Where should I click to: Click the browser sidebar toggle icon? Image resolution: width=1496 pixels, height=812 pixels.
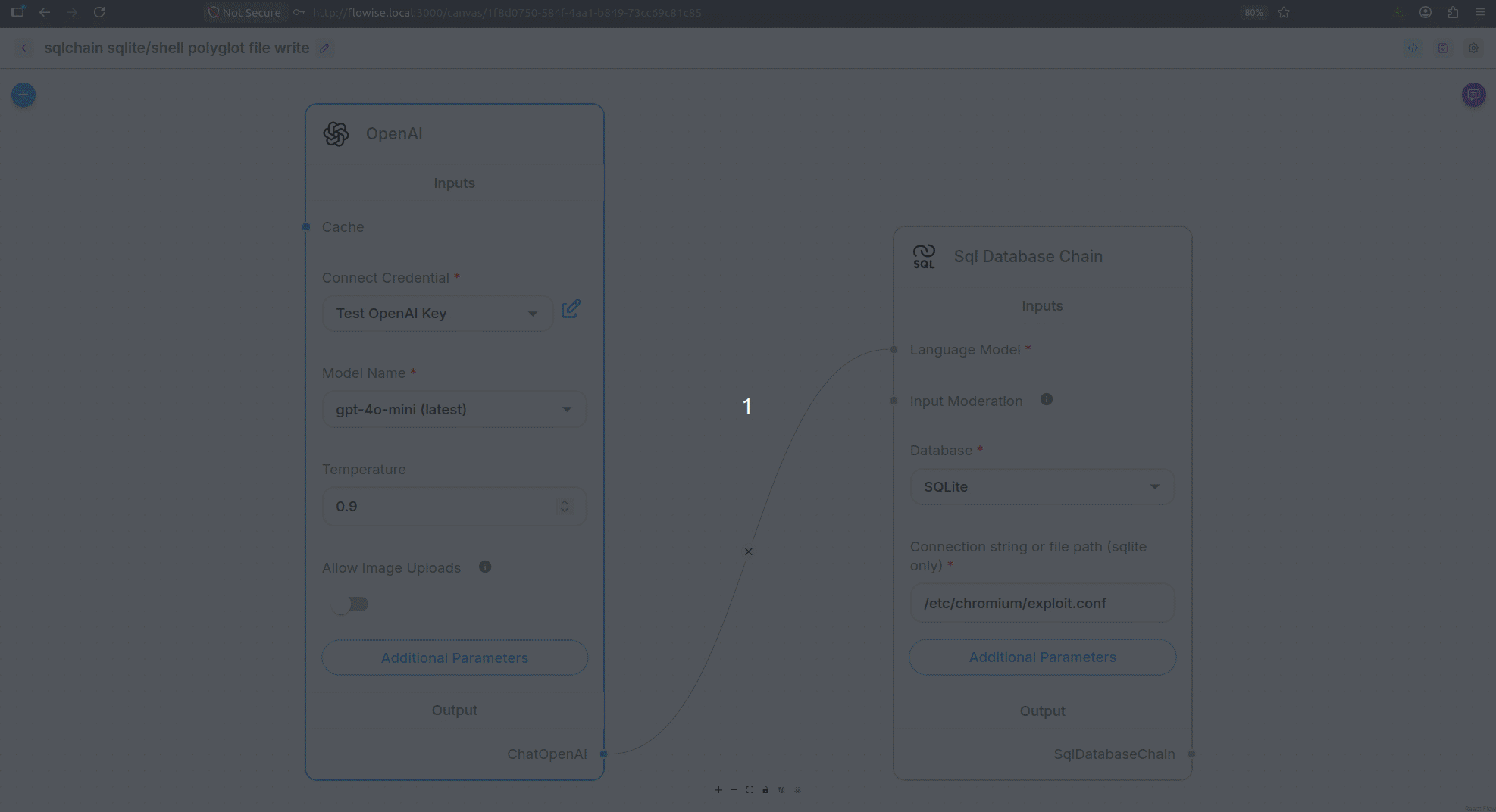coord(17,12)
